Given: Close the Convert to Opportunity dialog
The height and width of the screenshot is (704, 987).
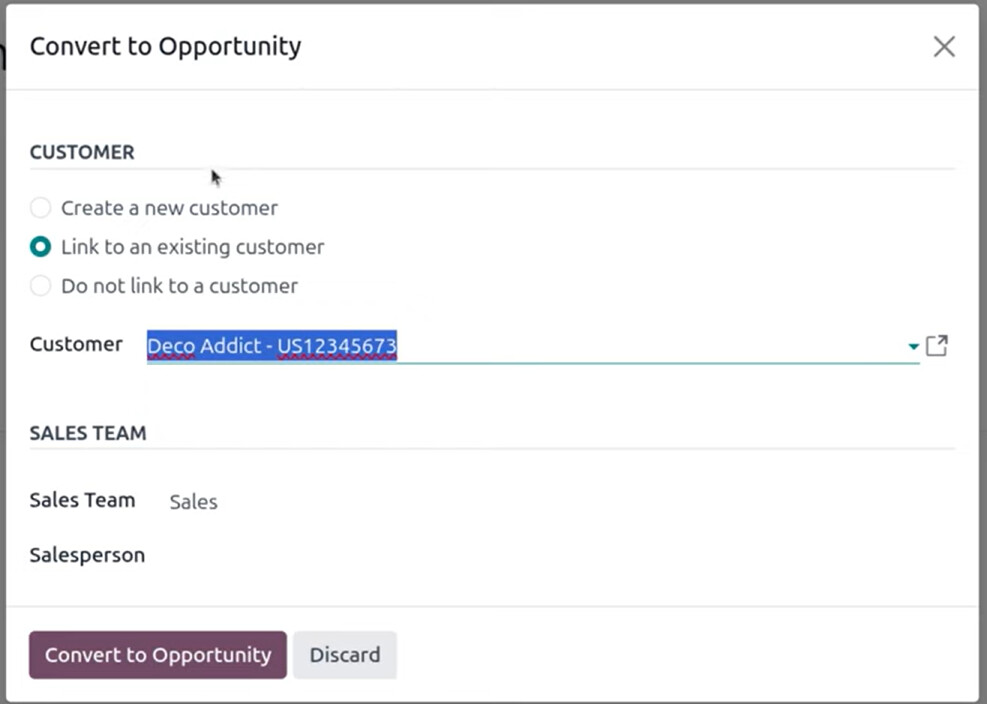Looking at the screenshot, I should pyautogui.click(x=944, y=47).
